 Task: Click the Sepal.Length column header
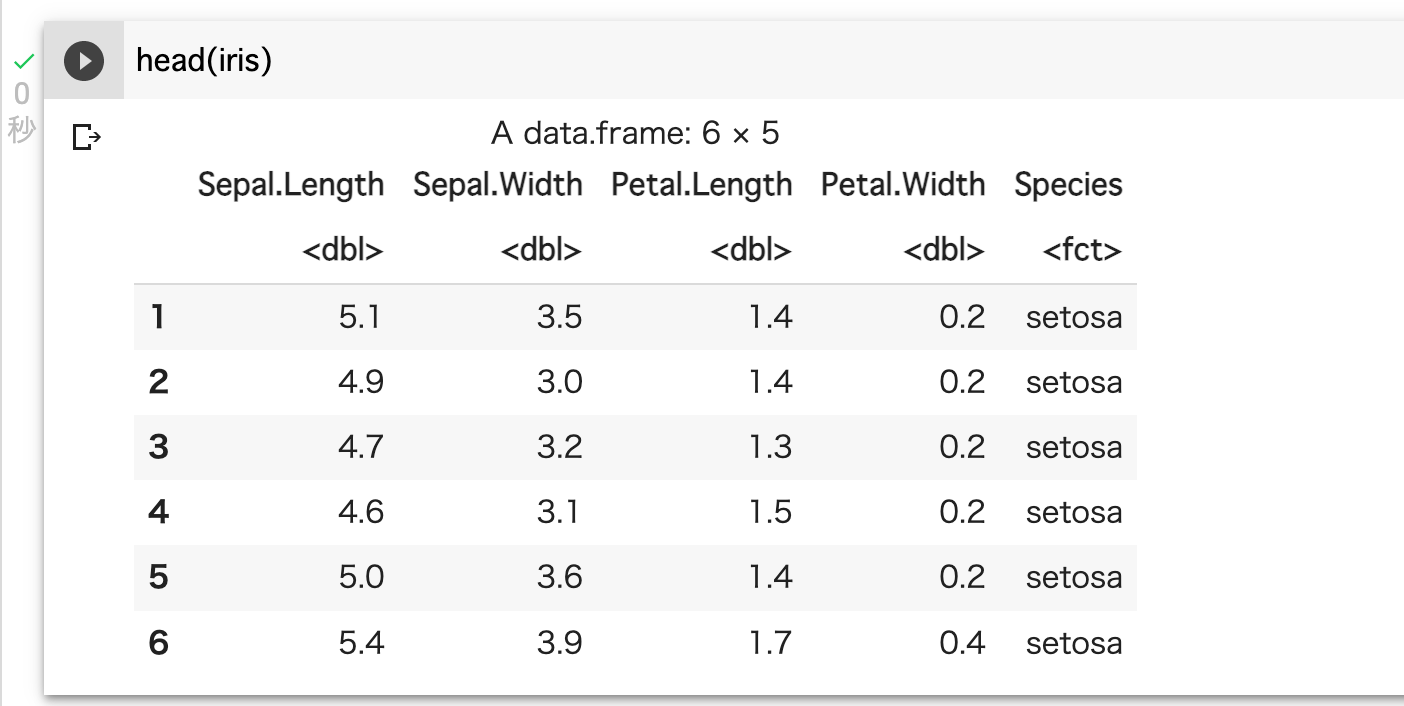[291, 185]
